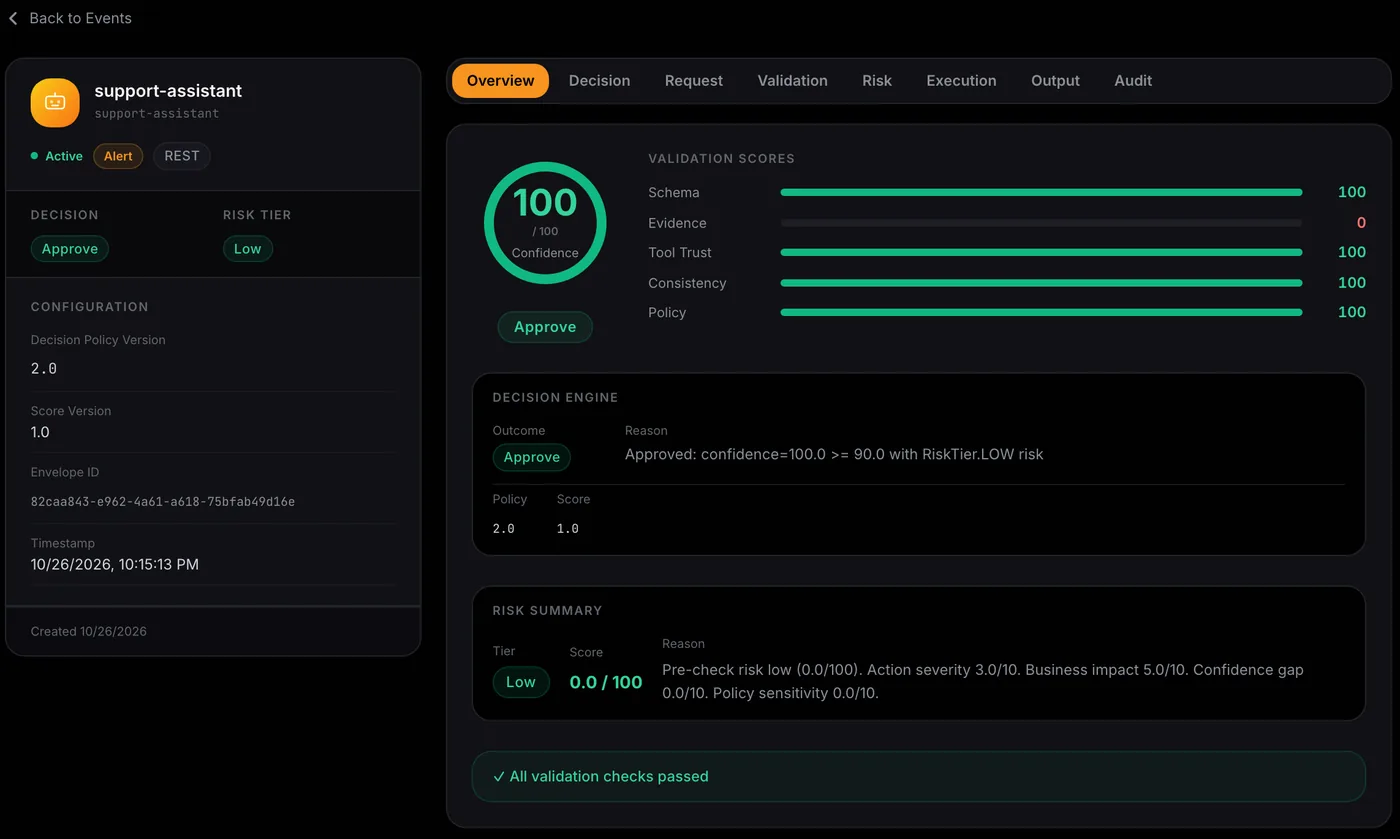The height and width of the screenshot is (839, 1400).
Task: Click the 'Pre-check risk low' reason text
Action: [x=983, y=681]
